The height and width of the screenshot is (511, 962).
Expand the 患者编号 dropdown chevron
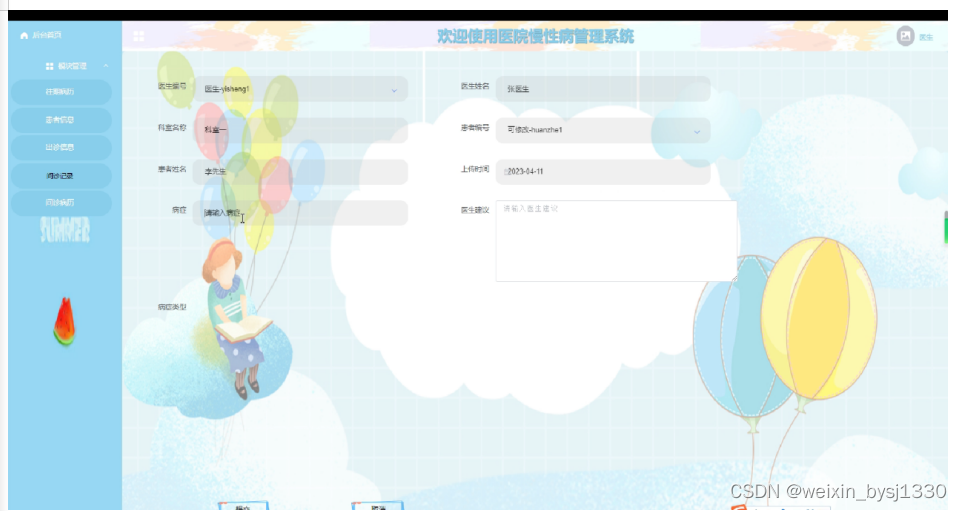pyautogui.click(x=697, y=132)
